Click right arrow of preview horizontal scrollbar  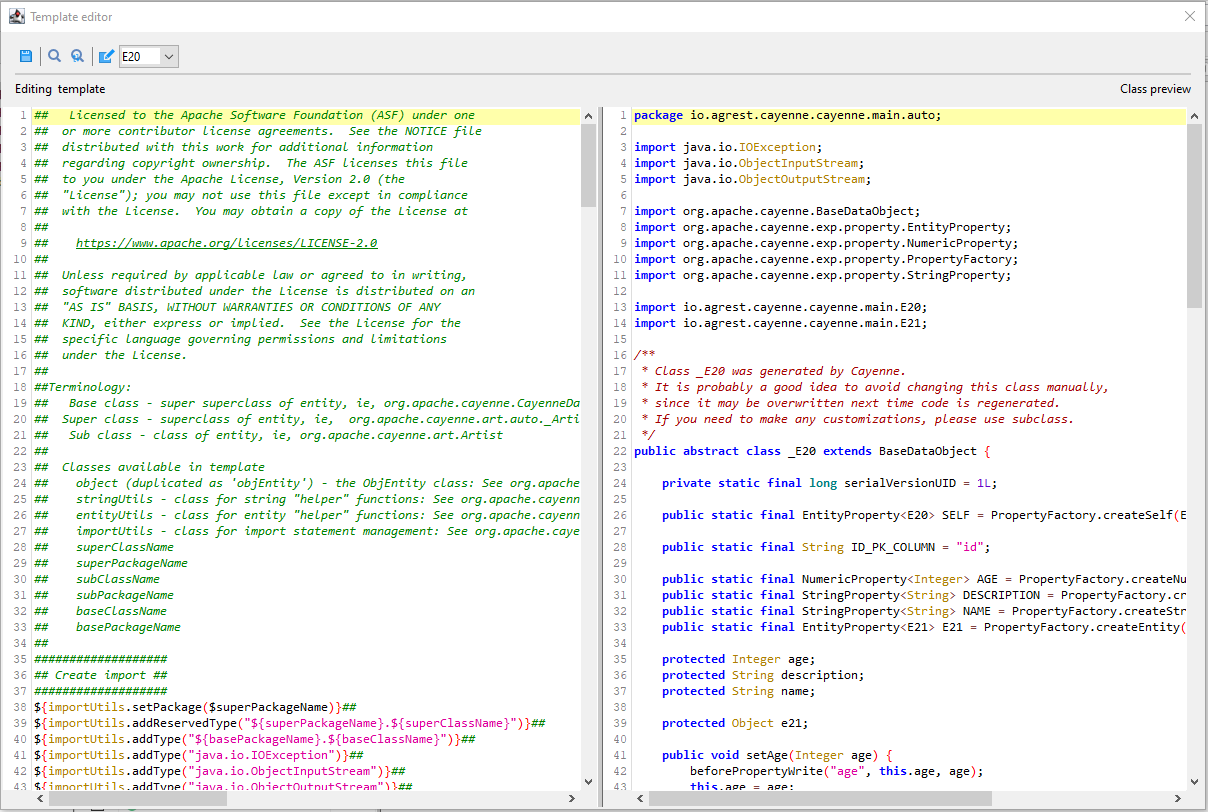pyautogui.click(x=1178, y=798)
